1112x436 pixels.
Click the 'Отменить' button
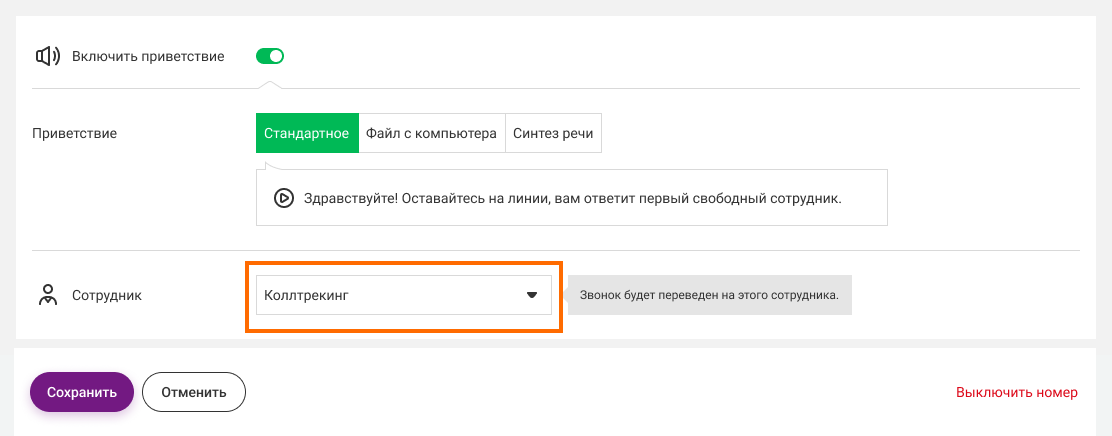tap(194, 392)
